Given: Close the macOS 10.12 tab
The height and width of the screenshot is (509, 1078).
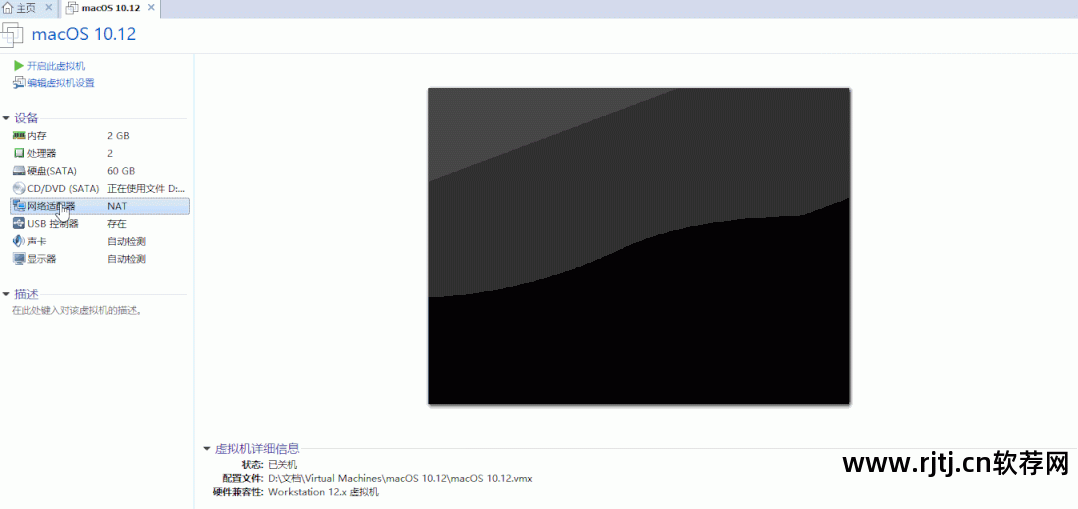Looking at the screenshot, I should 150,8.
